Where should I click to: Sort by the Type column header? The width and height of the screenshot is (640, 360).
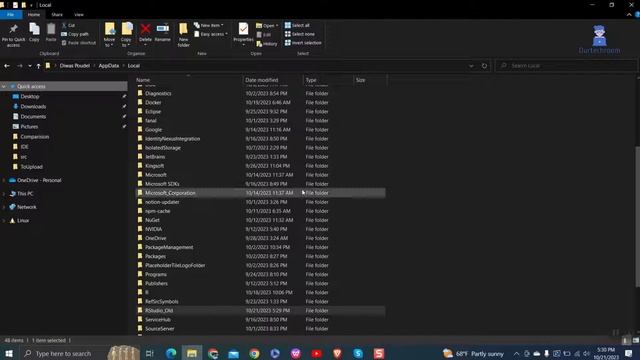(328, 80)
